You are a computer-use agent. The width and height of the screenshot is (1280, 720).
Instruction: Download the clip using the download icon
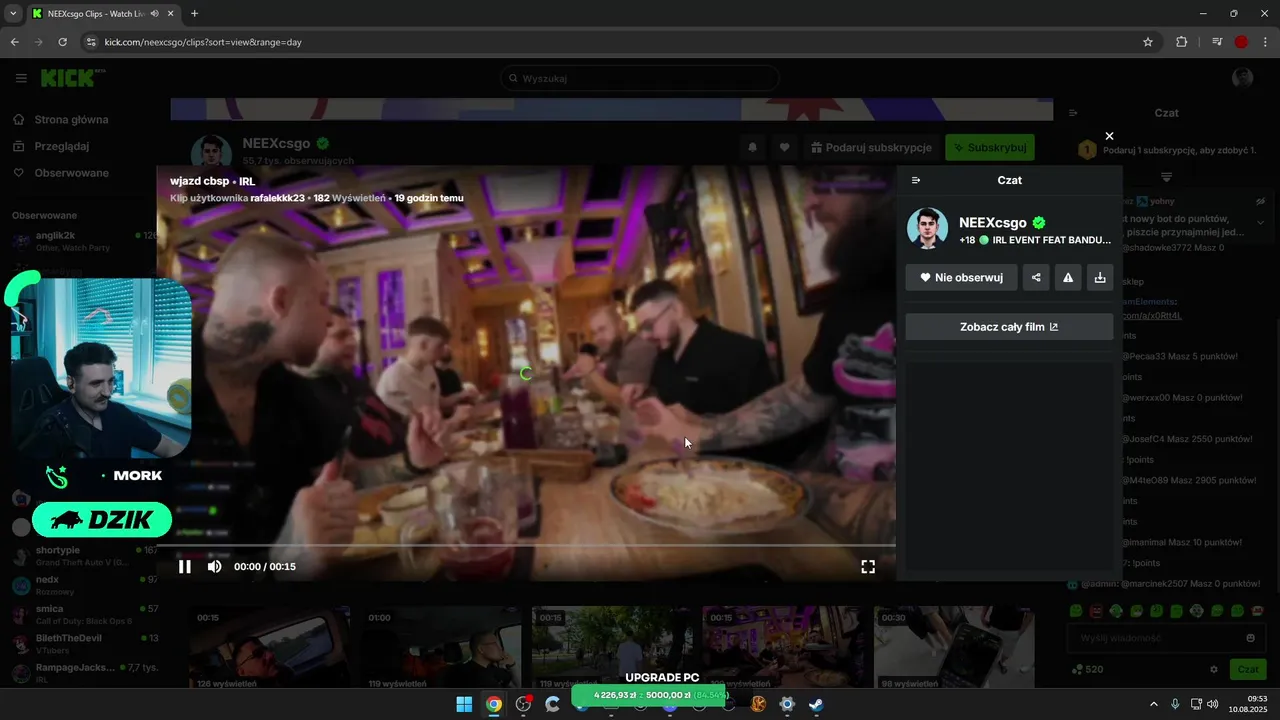point(1100,278)
